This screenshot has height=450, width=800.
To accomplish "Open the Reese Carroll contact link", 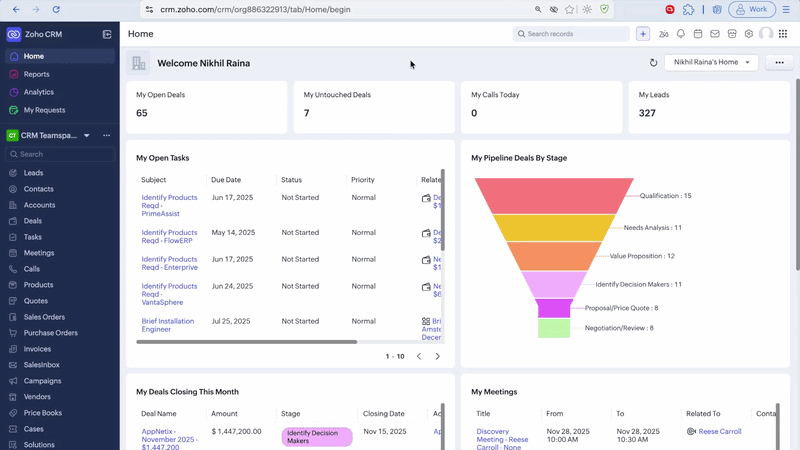I will tap(719, 431).
